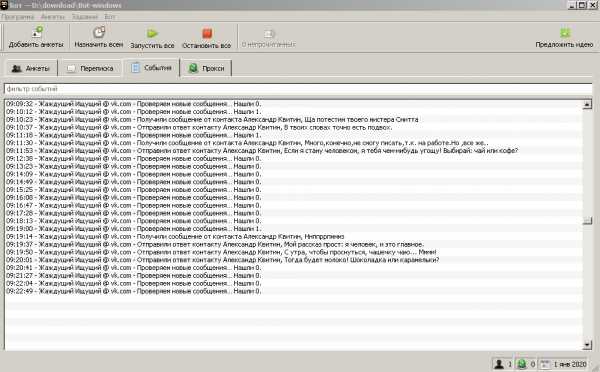Click the green proxy globe in status bar
Viewport: 600px width, 372px height.
[522, 364]
